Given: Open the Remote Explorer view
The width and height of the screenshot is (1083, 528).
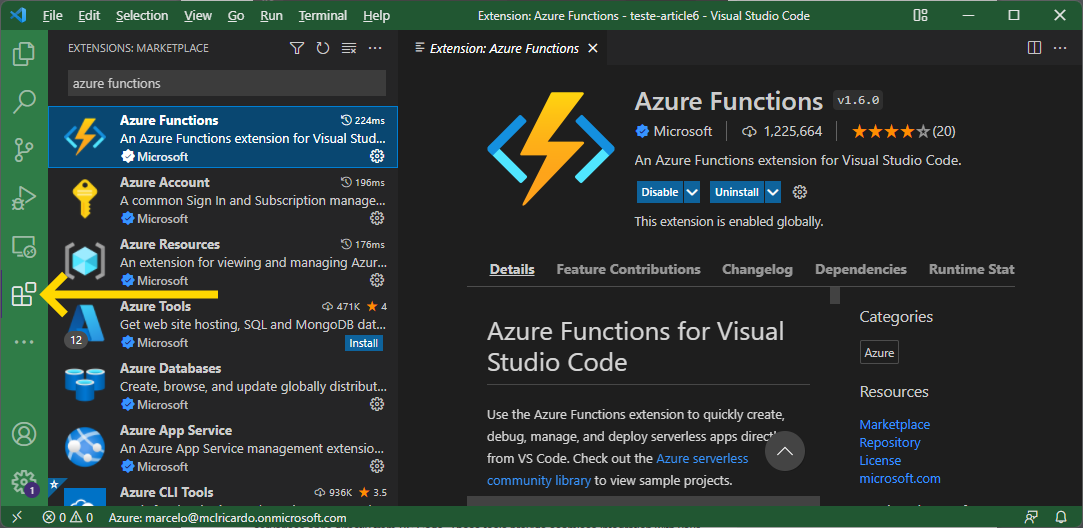Looking at the screenshot, I should click(x=24, y=247).
